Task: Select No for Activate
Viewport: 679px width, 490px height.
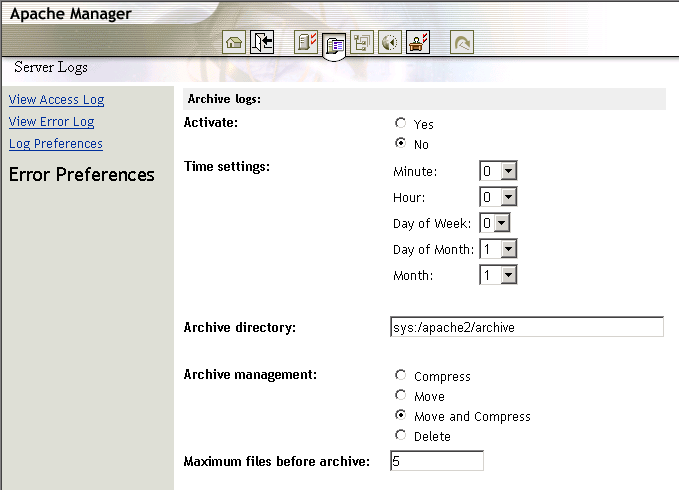Action: (x=401, y=143)
